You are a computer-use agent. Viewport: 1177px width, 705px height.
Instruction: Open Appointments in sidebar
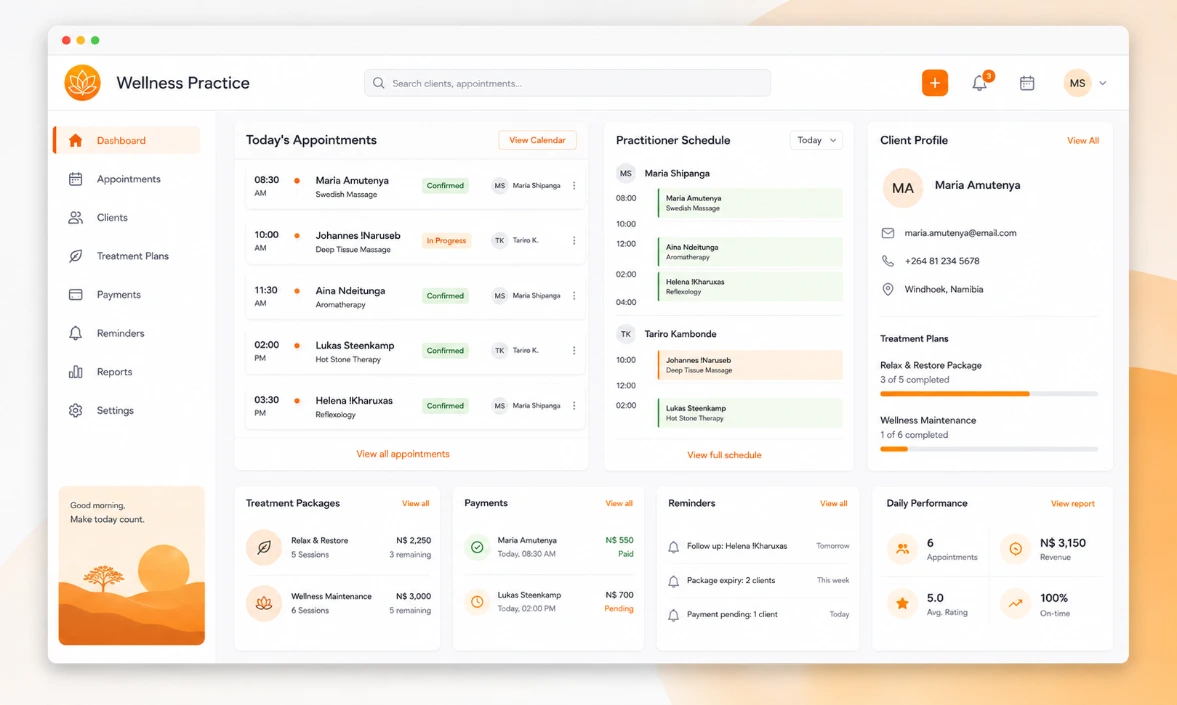127,179
